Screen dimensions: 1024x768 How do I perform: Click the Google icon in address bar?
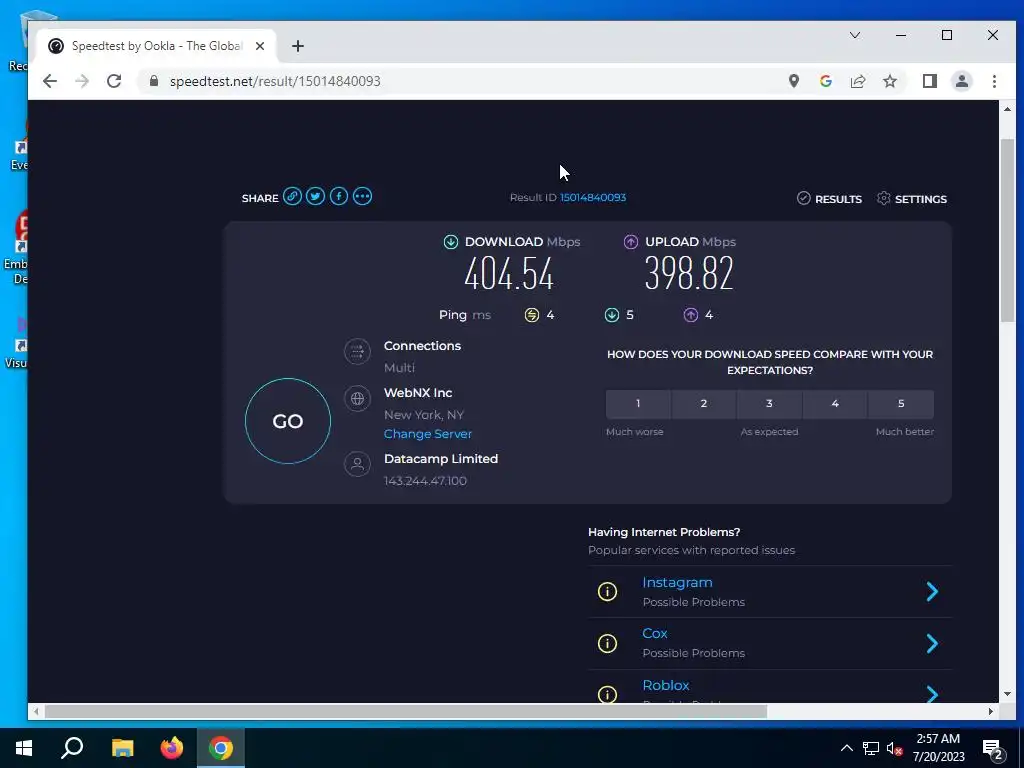tap(826, 81)
